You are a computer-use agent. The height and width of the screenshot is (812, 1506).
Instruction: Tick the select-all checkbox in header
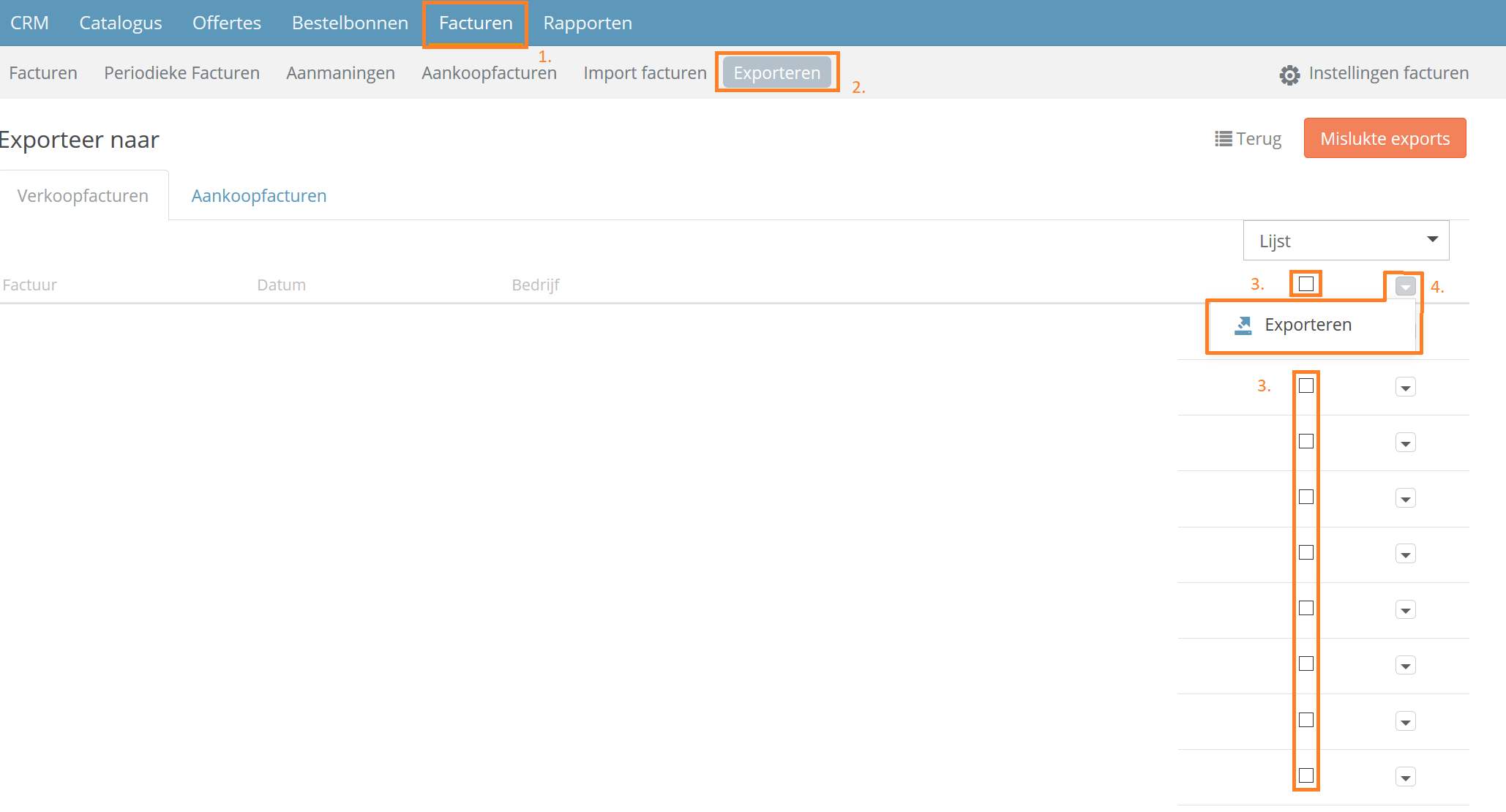[1306, 284]
